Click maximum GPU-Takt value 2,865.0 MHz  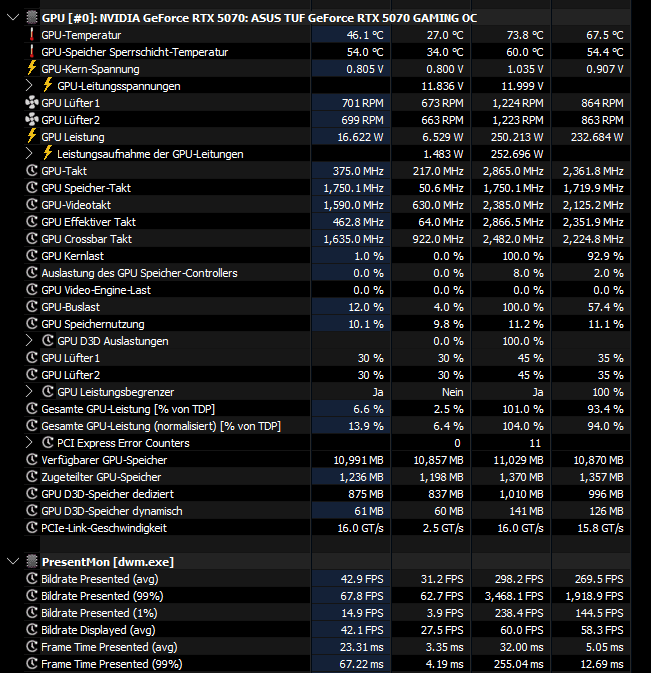click(513, 171)
